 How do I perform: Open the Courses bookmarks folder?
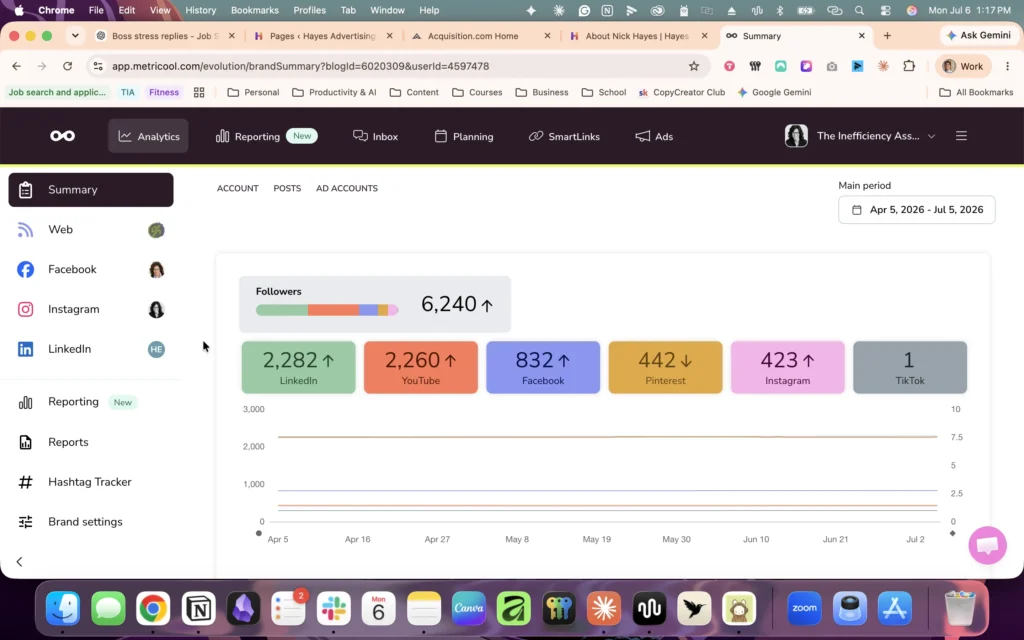477,92
